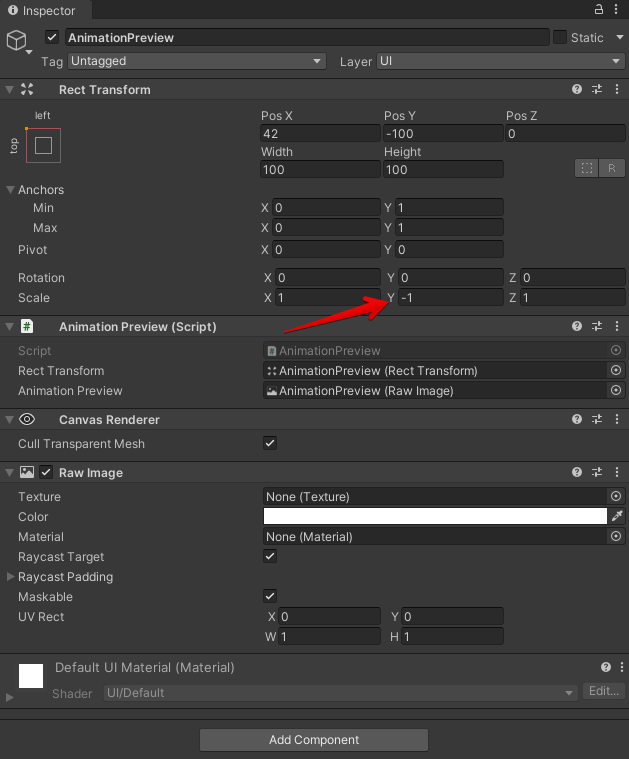The image size is (629, 759).
Task: Open Default UI Material options menu
Action: 622,668
